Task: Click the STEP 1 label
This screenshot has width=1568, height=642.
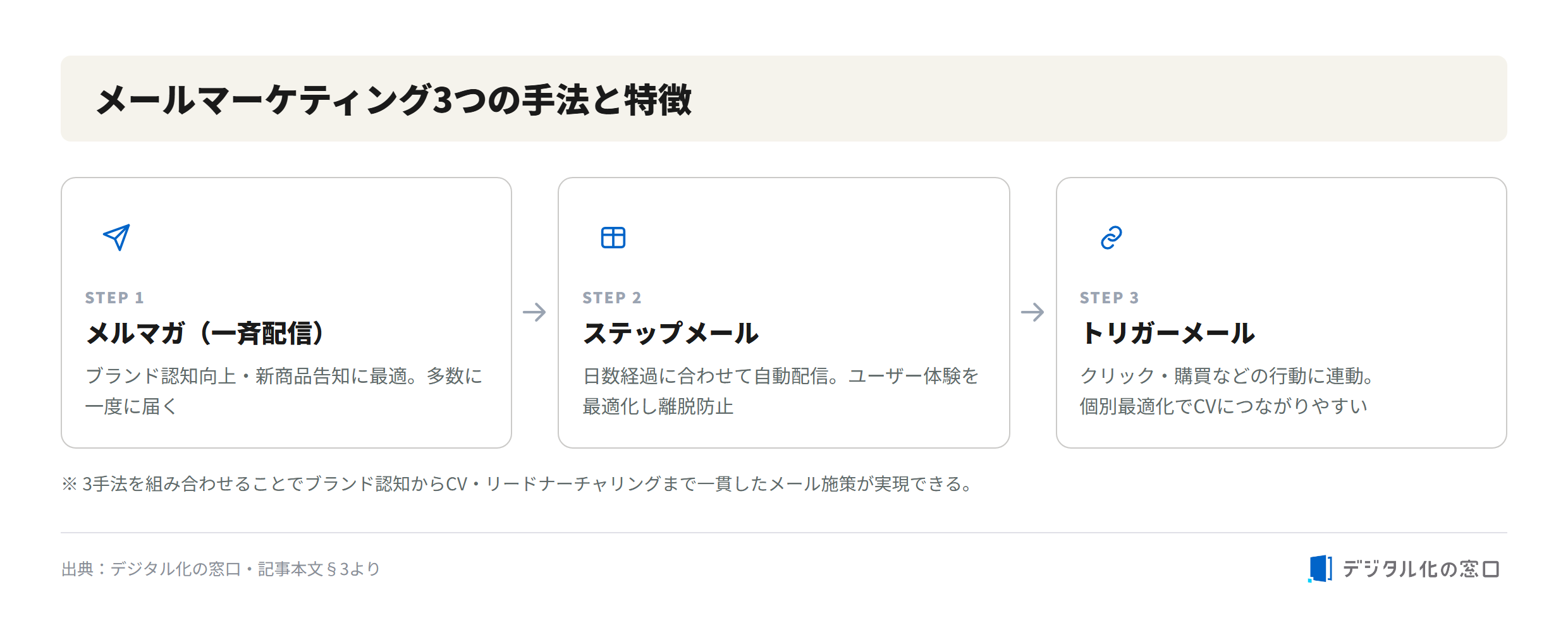Action: (x=114, y=298)
